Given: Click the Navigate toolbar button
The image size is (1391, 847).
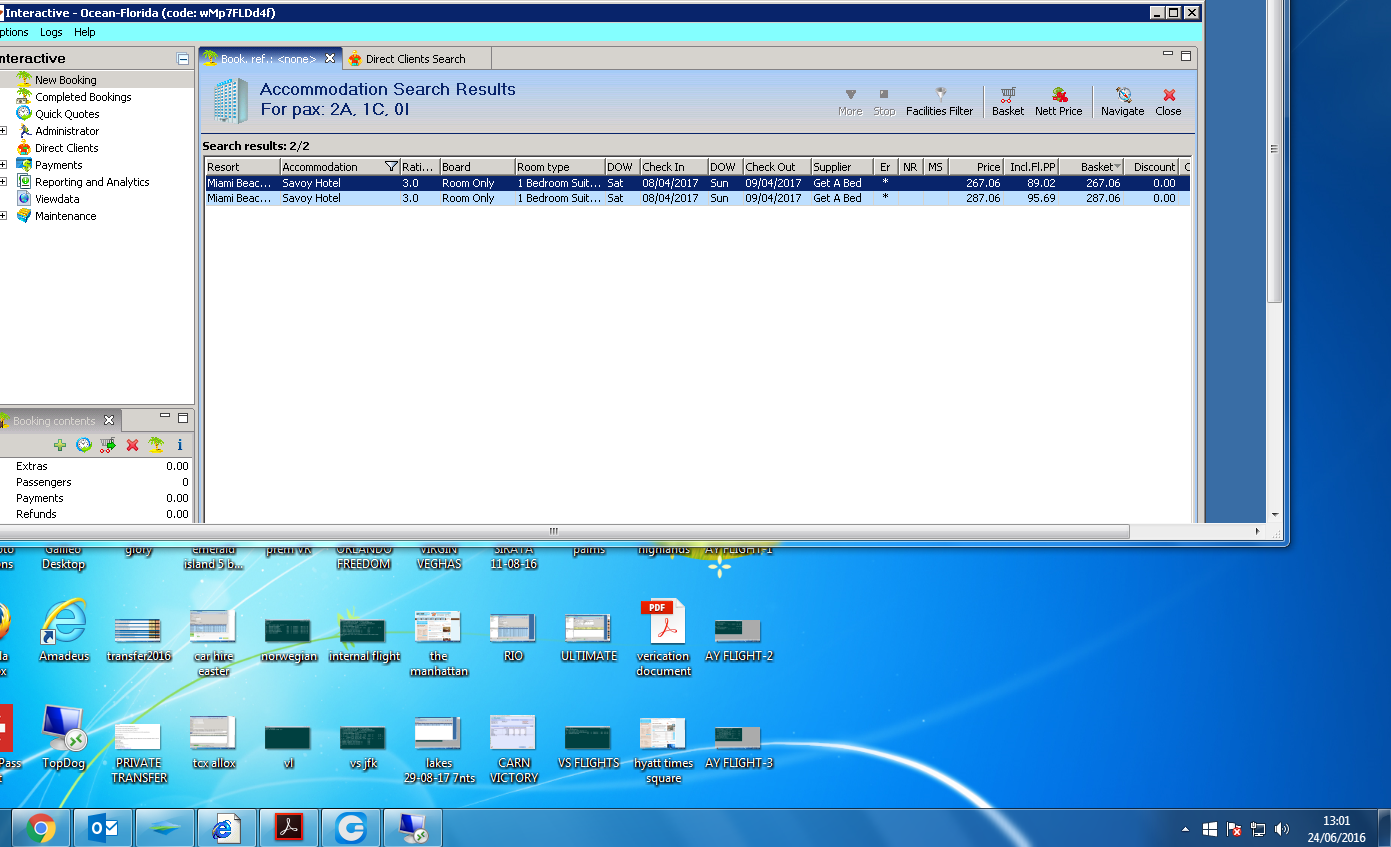Looking at the screenshot, I should [x=1122, y=102].
